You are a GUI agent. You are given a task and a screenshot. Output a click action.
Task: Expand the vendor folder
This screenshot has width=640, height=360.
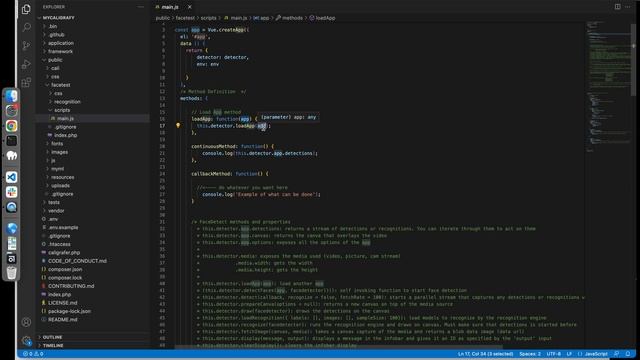pos(56,211)
